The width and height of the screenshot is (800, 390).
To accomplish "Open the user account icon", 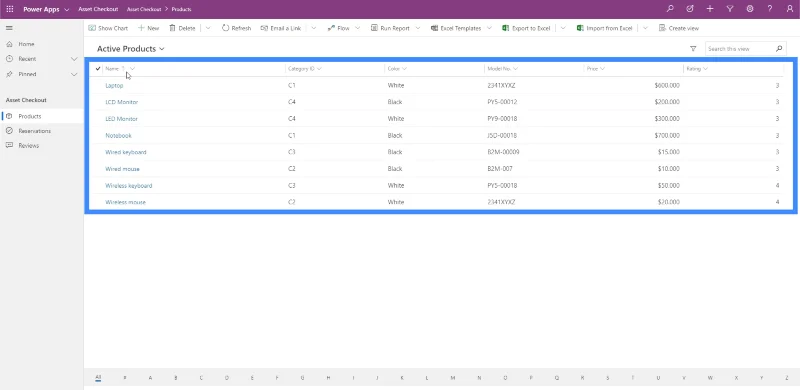I will 790,9.
